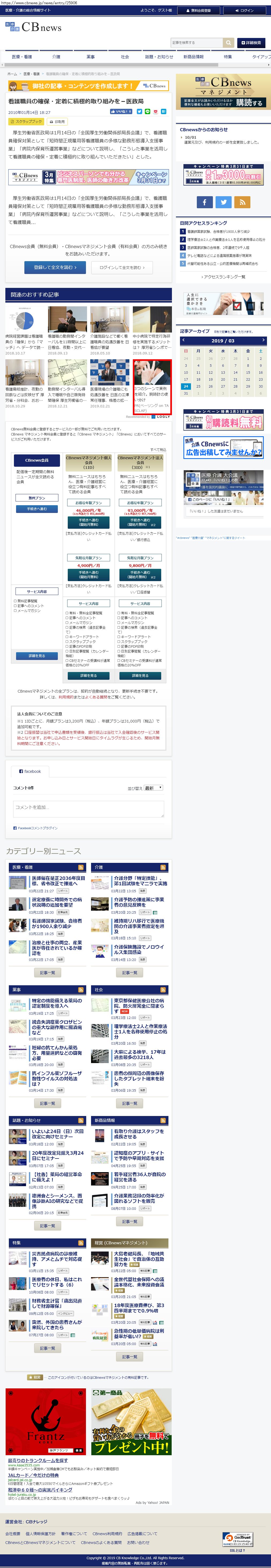Viewport: 271px width, 1568px height.
Task: Click the スクラップブック scrapbook button
Action: (x=26, y=122)
